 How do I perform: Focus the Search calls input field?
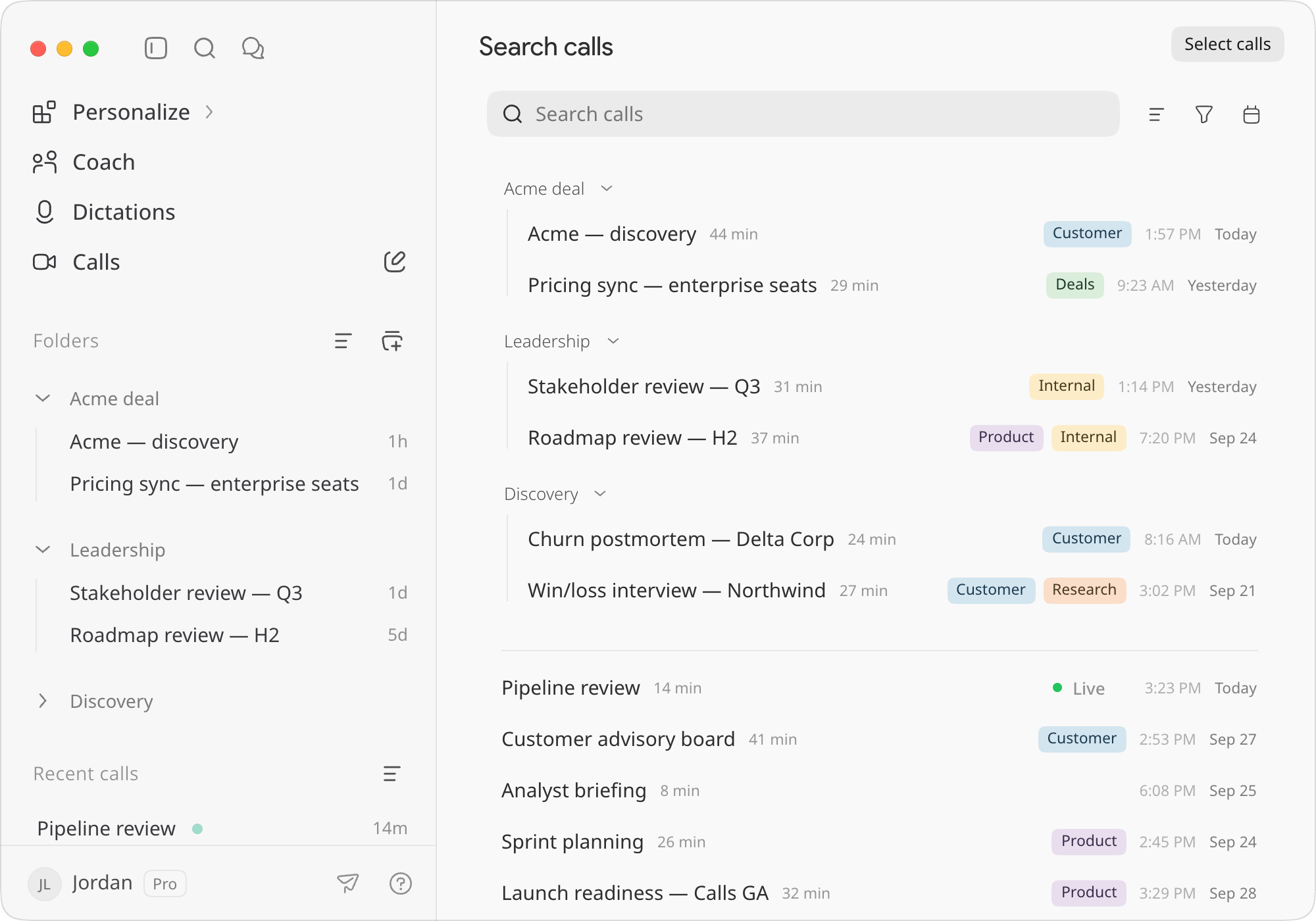click(x=803, y=114)
